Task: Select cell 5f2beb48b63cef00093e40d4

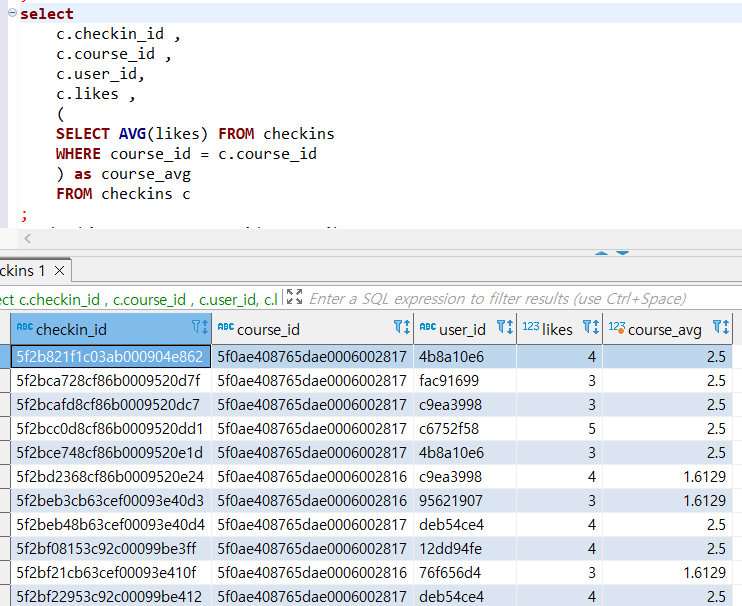Action: pos(111,525)
